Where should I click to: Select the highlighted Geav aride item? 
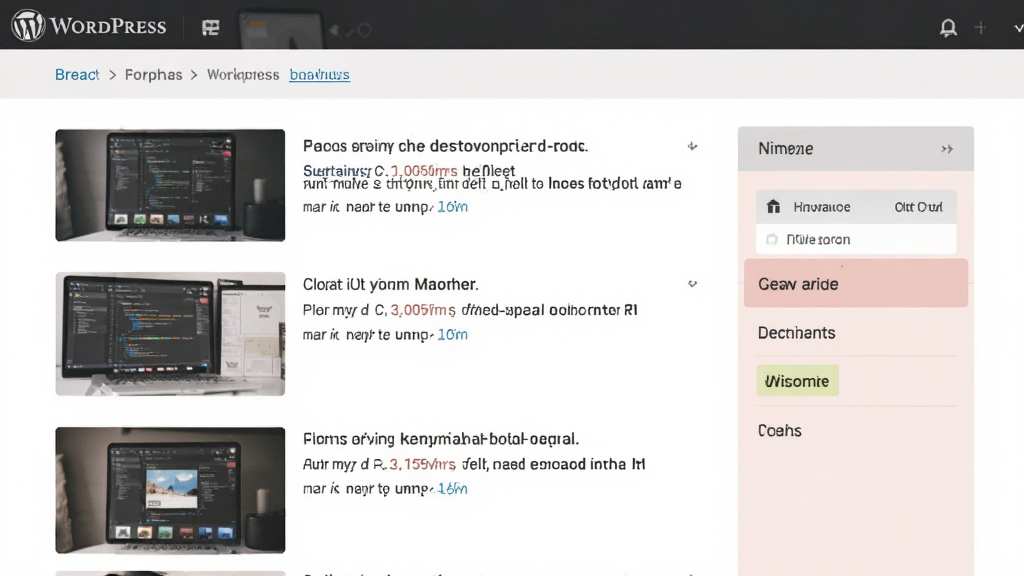click(x=856, y=283)
